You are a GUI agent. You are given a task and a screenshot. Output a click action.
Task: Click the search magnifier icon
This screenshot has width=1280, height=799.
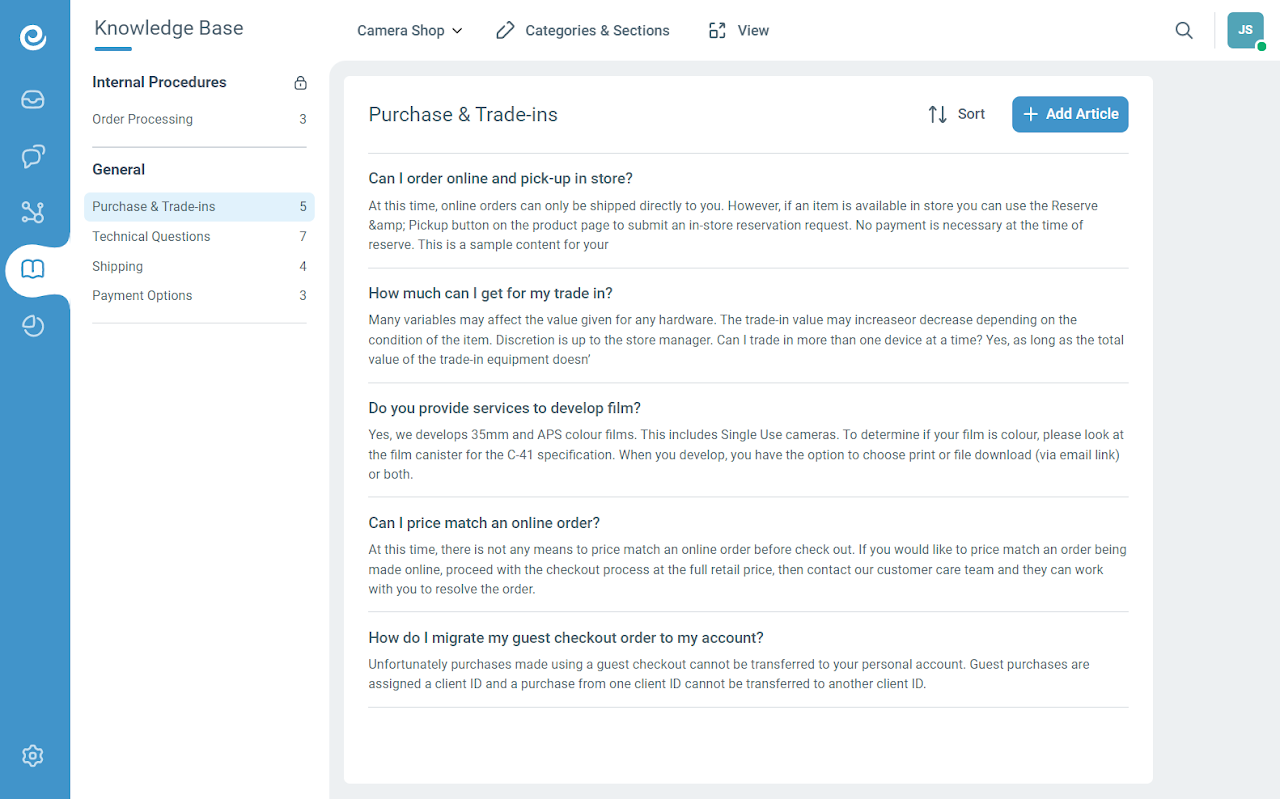(1184, 31)
